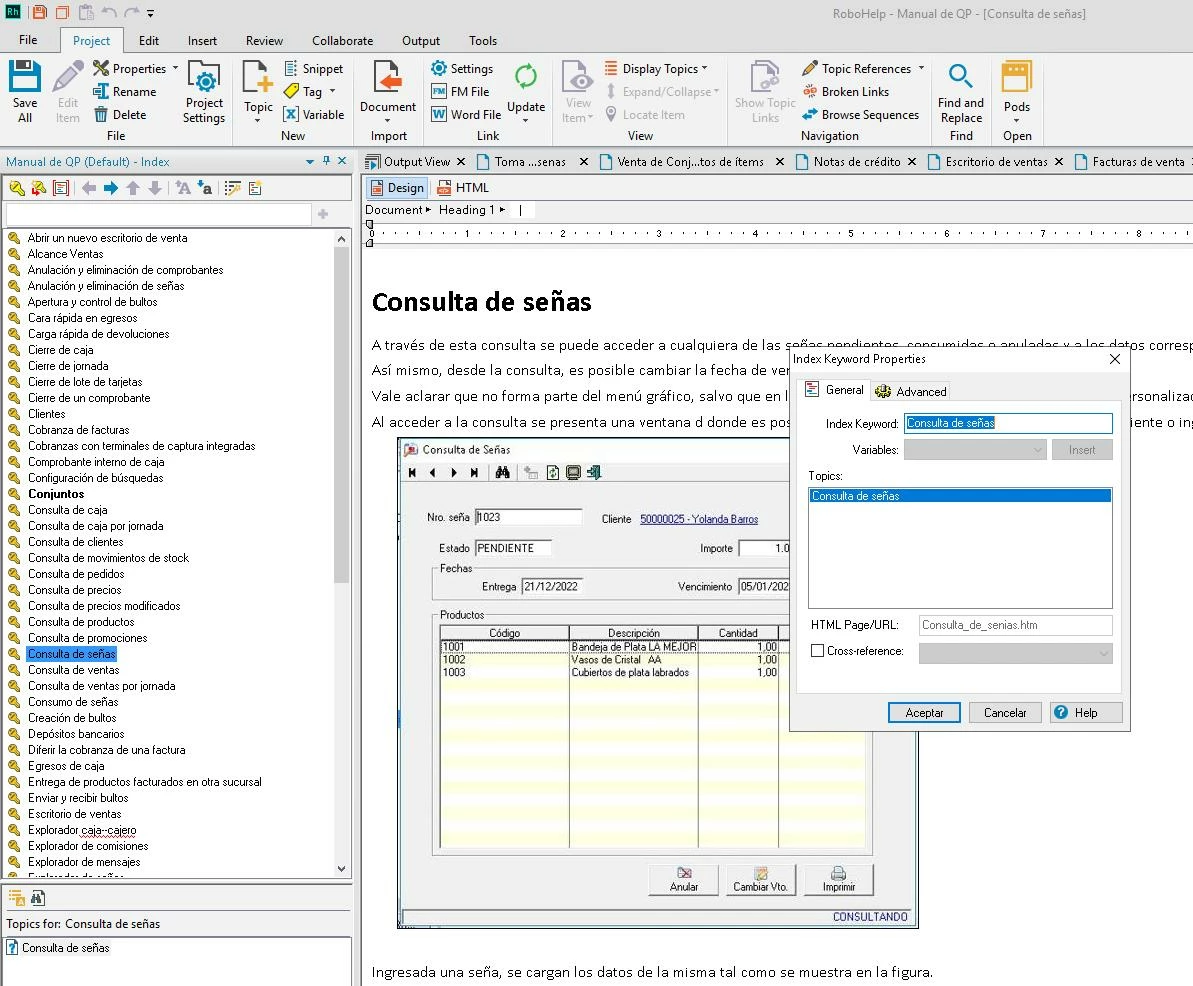Switch to HTML view tab
The height and width of the screenshot is (986, 1193).
[463, 188]
